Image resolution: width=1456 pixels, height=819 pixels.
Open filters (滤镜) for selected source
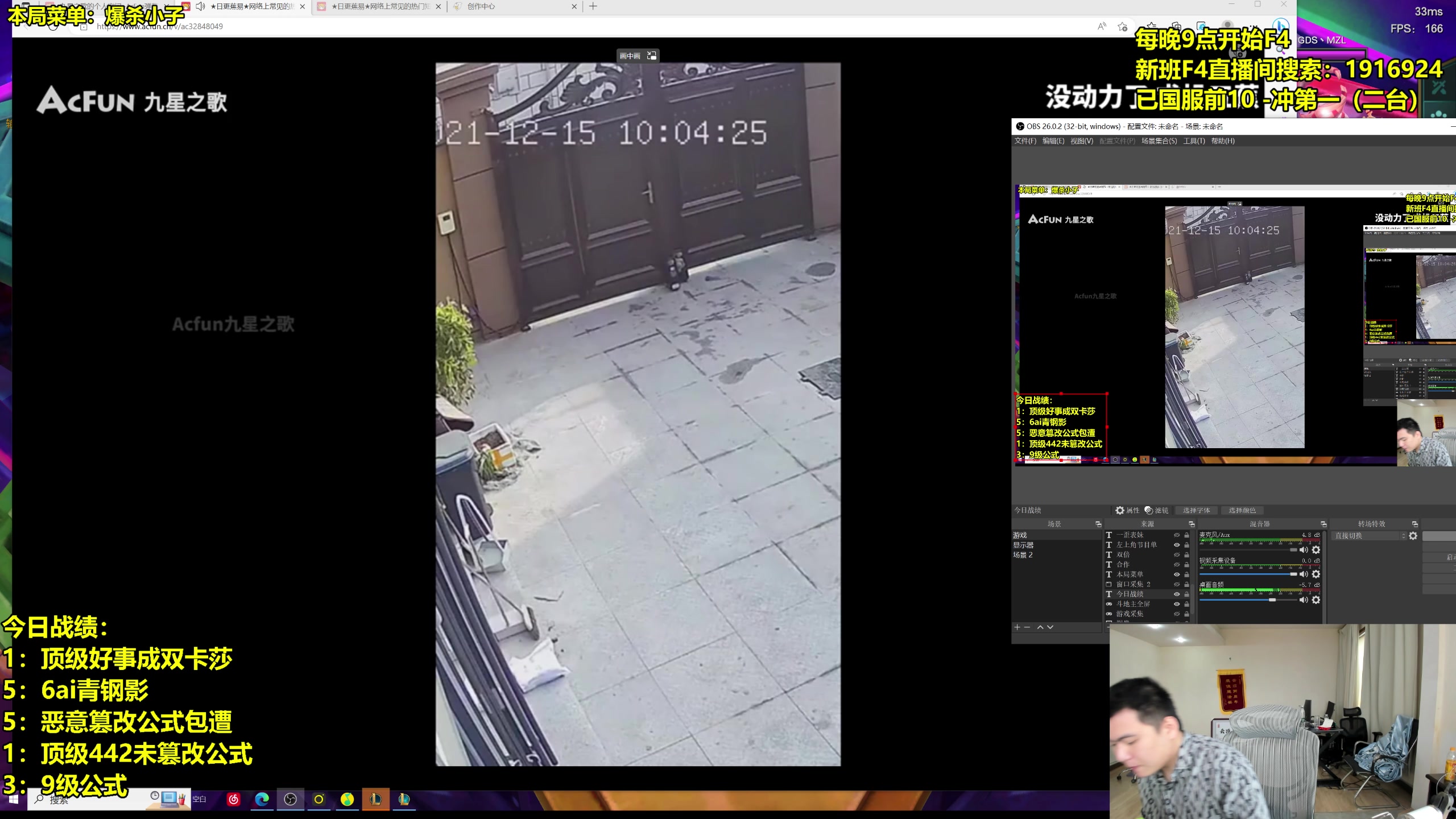point(1156,510)
